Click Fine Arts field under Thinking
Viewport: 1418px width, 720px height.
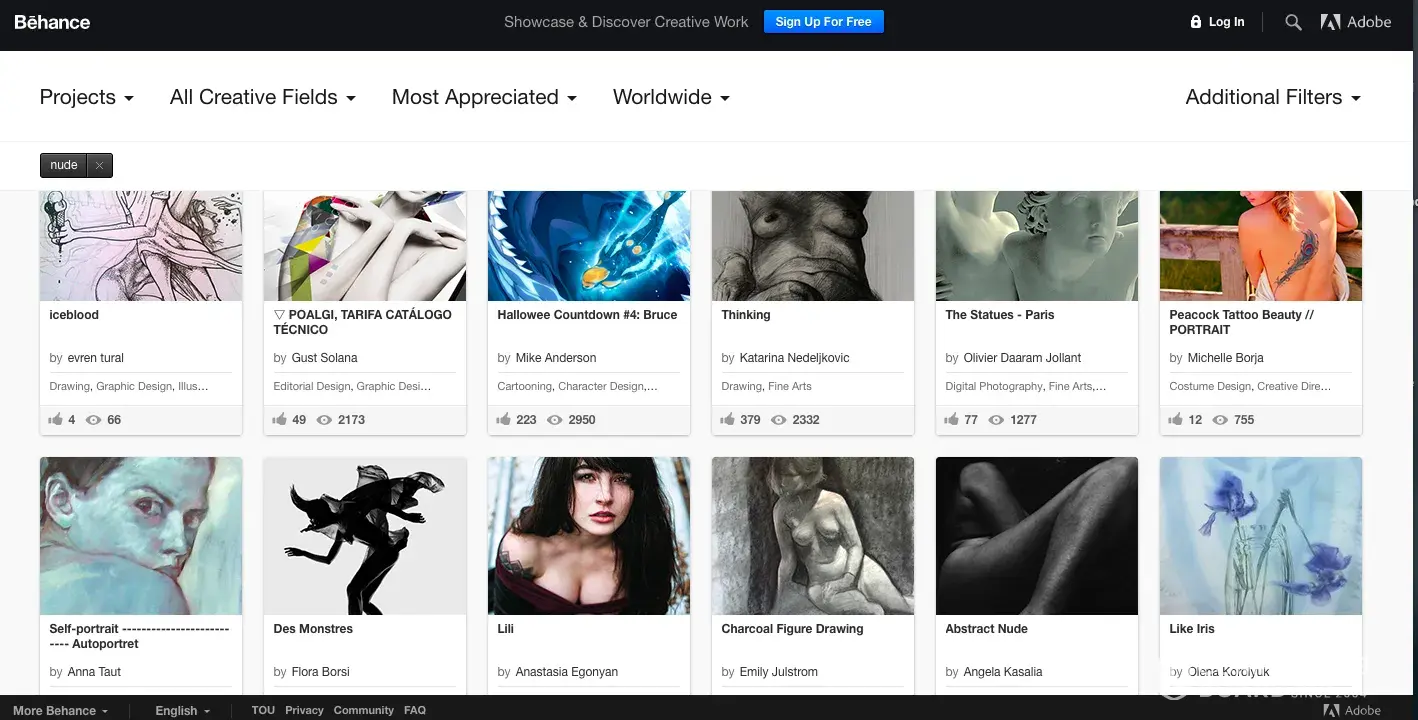pos(789,386)
